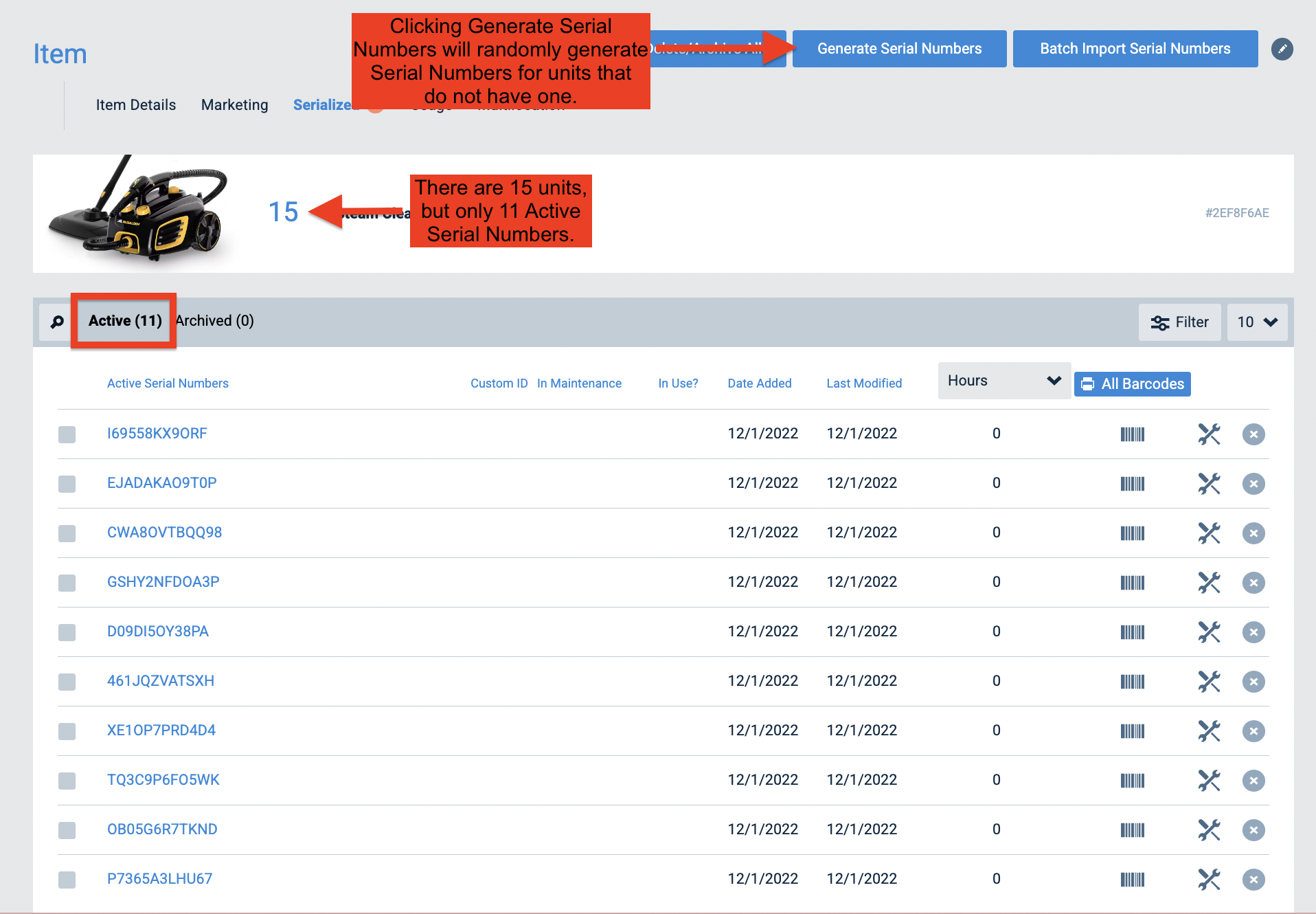Open the 10 per page dropdown
This screenshot has height=914, width=1316.
pyautogui.click(x=1257, y=322)
